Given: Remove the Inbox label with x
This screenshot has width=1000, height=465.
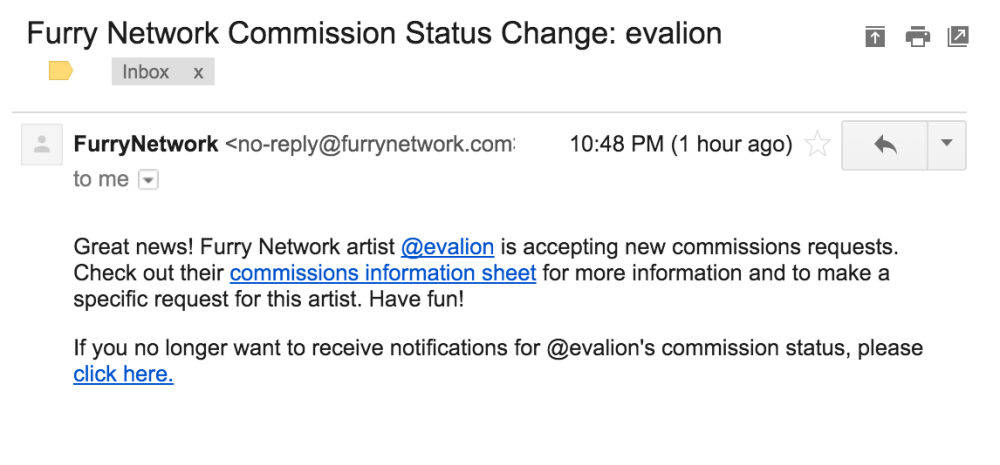Looking at the screenshot, I should click(x=198, y=72).
